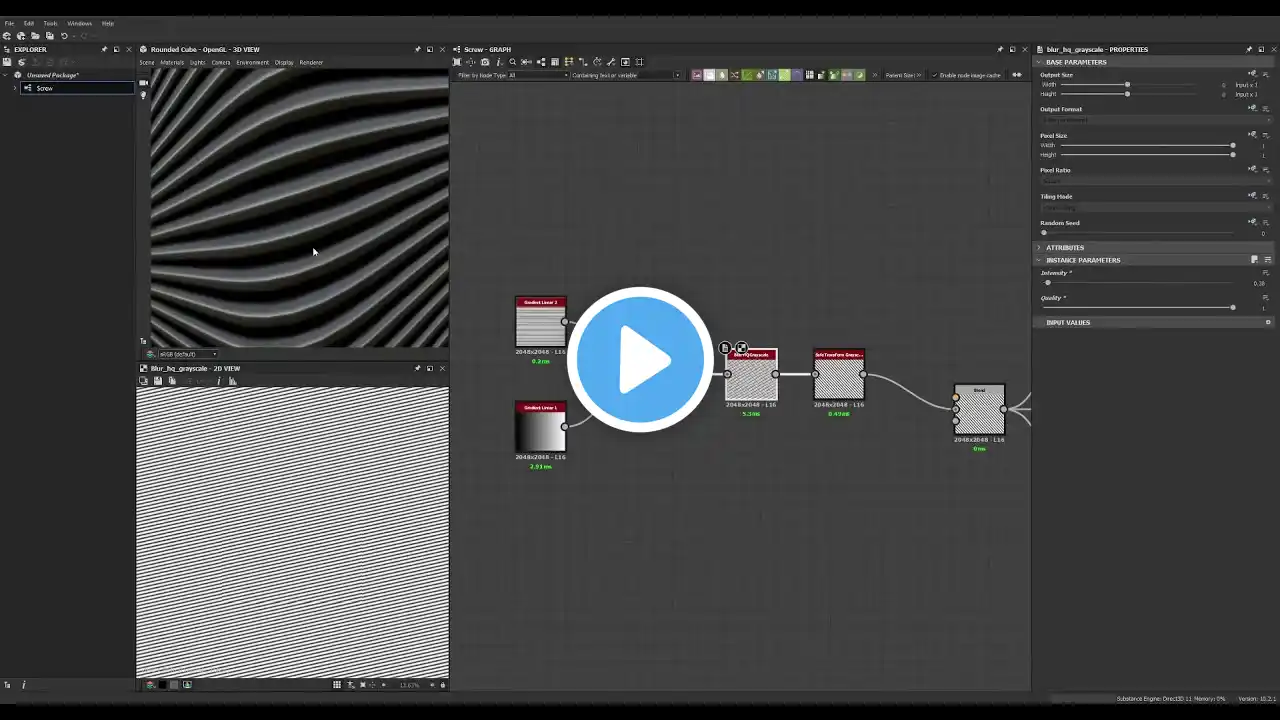Click the graph snapshot camera icon
This screenshot has width=1280, height=720.
pyautogui.click(x=485, y=62)
